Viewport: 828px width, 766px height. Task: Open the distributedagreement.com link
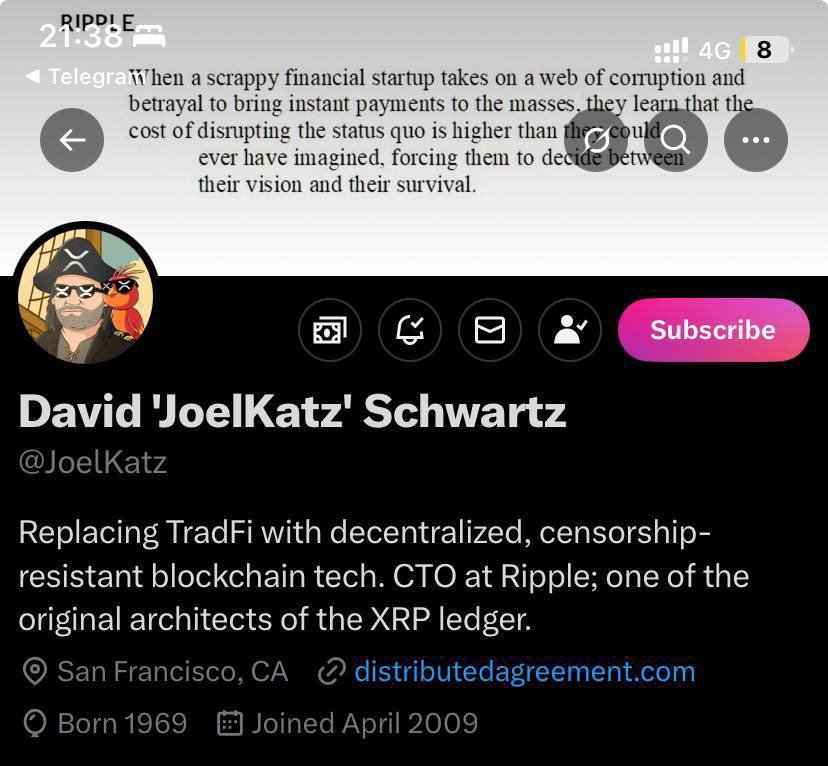pos(524,671)
